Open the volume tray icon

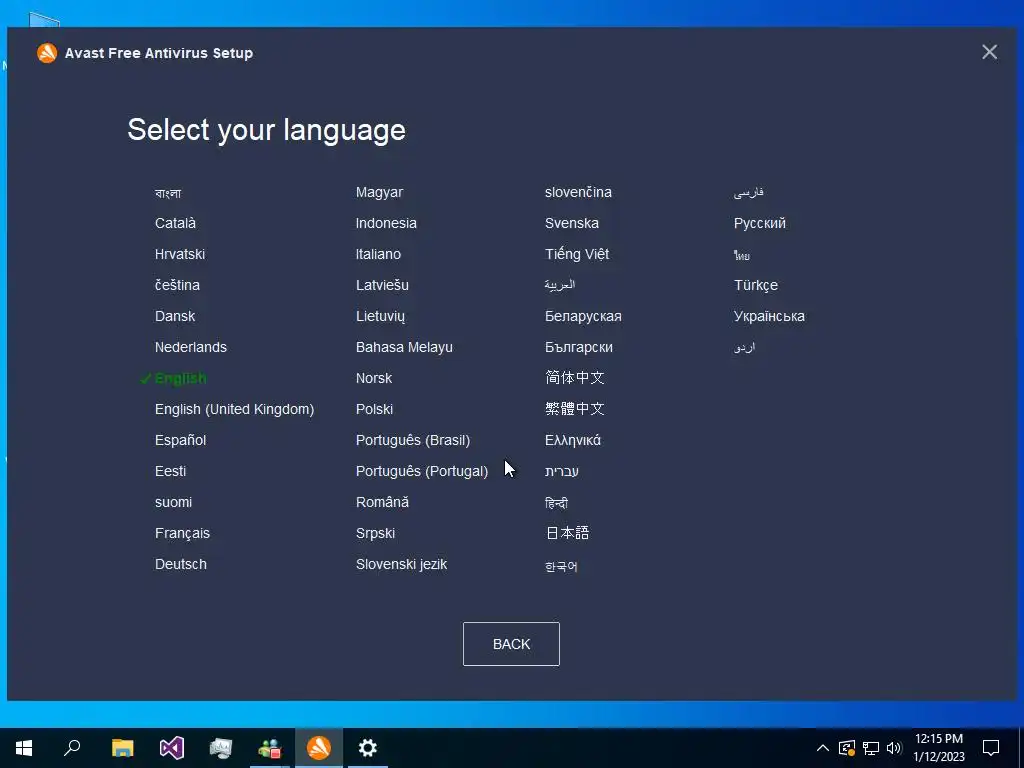tap(894, 748)
